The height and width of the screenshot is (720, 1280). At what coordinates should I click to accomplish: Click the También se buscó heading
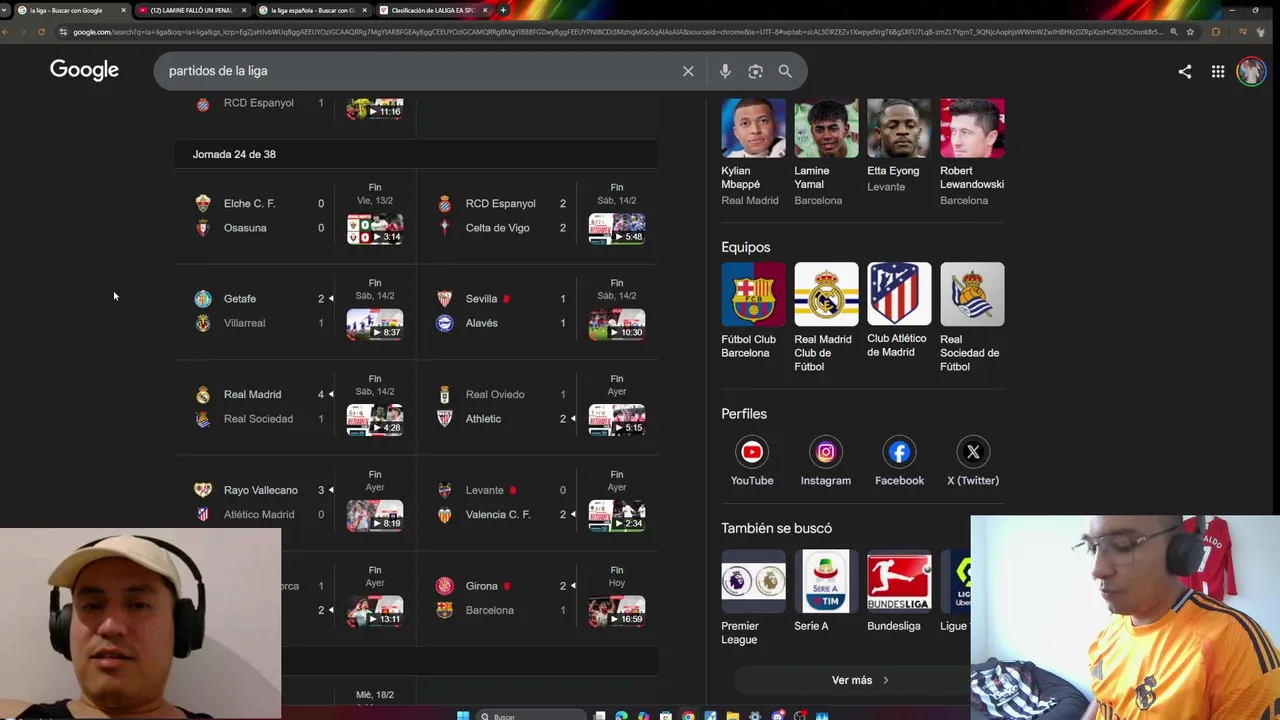coord(776,528)
